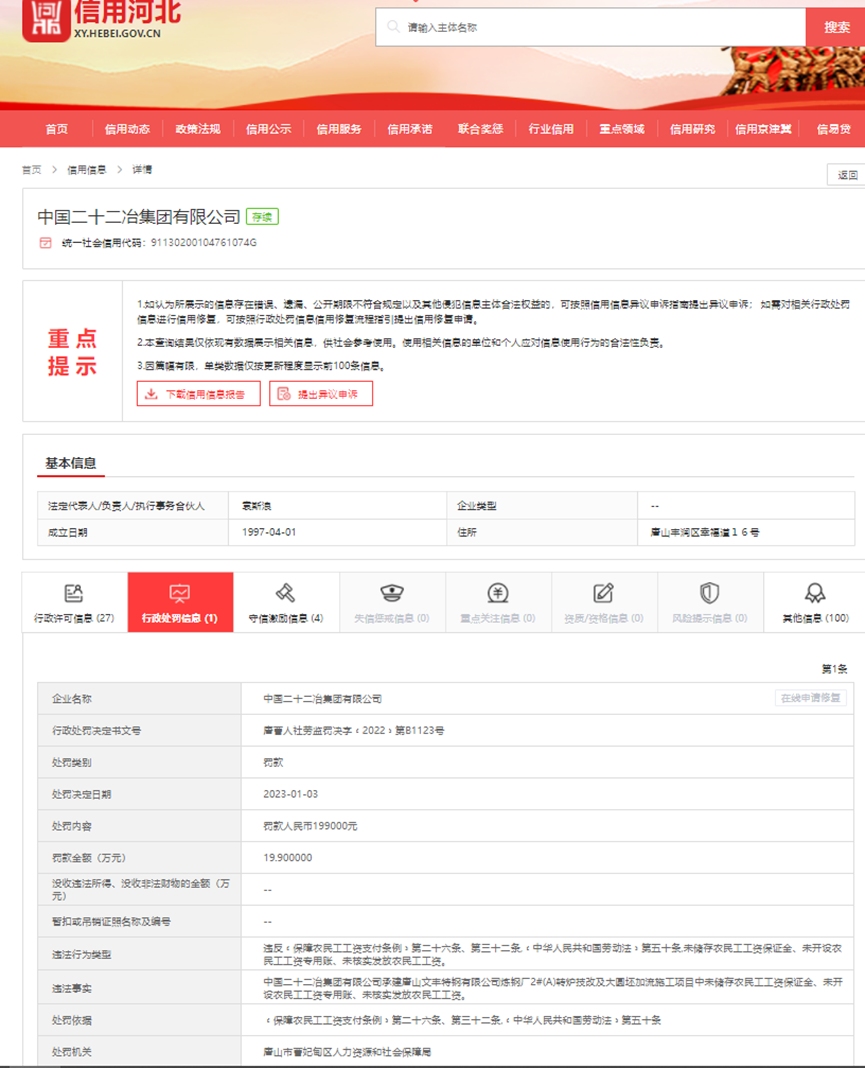The width and height of the screenshot is (865, 1068).
Task: Switch to the 其他信息 (100) tab label
Action: [x=815, y=618]
